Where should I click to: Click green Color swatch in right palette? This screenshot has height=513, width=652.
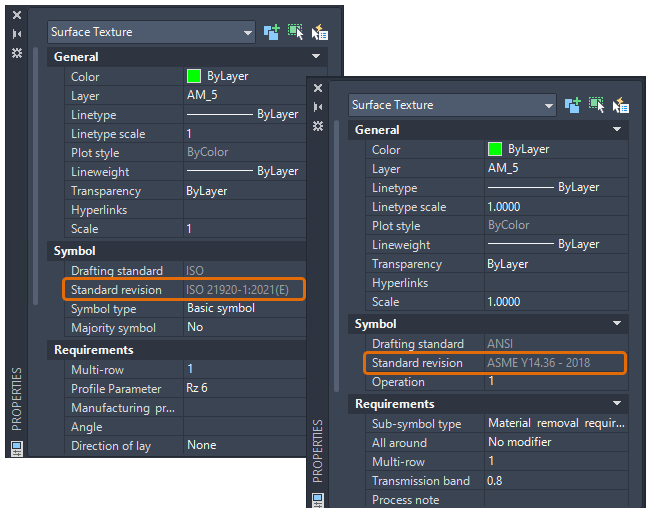[495, 149]
